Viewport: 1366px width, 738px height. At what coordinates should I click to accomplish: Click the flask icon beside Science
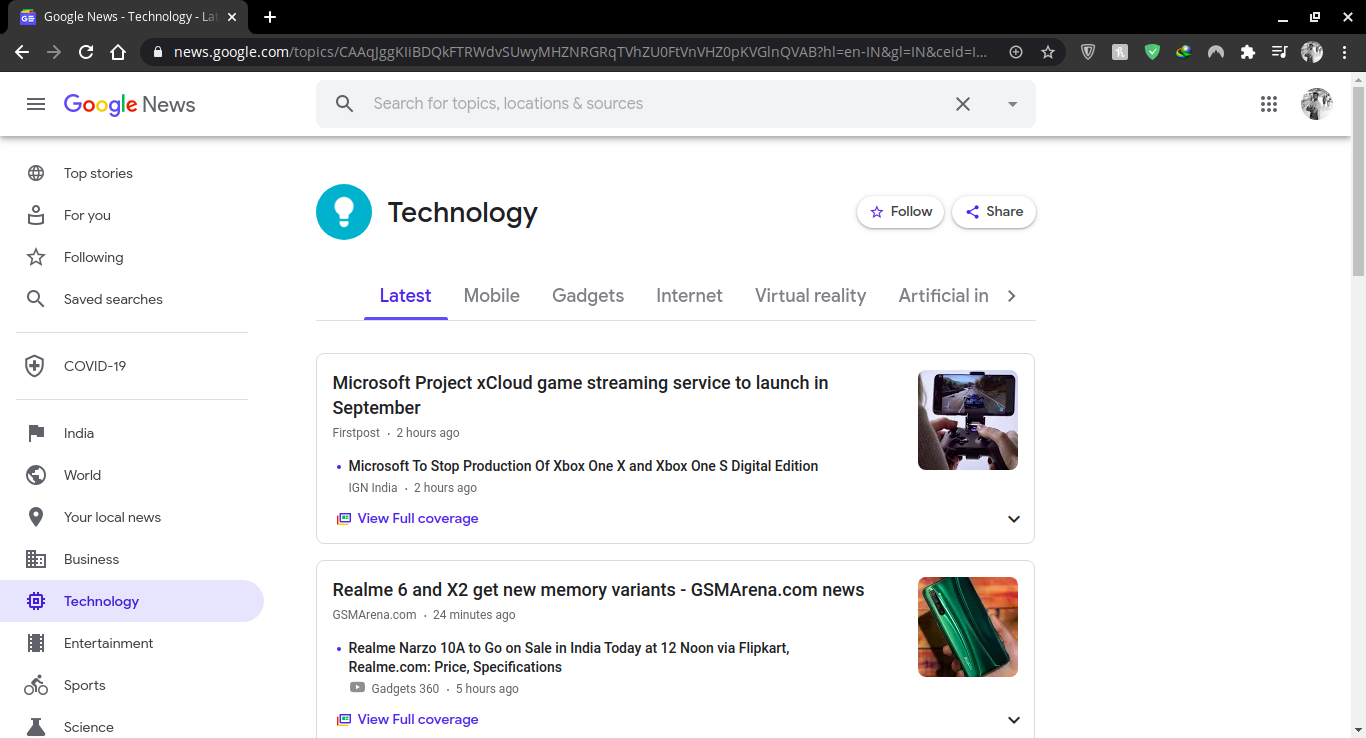[36, 727]
